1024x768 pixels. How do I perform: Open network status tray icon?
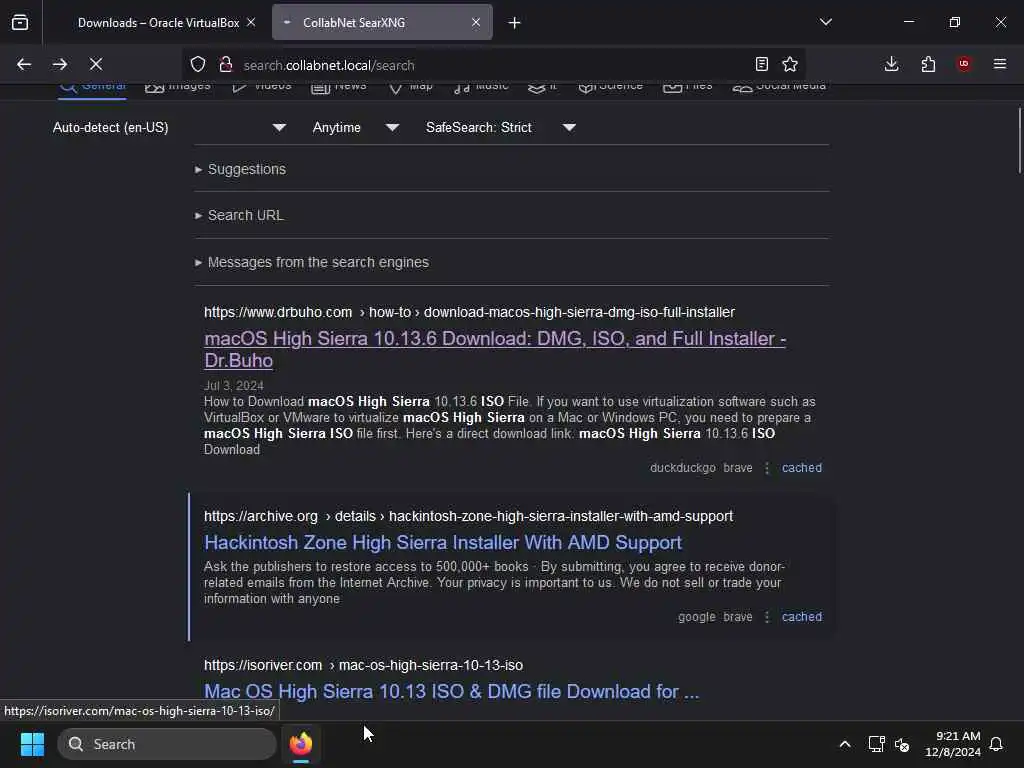pyautogui.click(x=876, y=744)
